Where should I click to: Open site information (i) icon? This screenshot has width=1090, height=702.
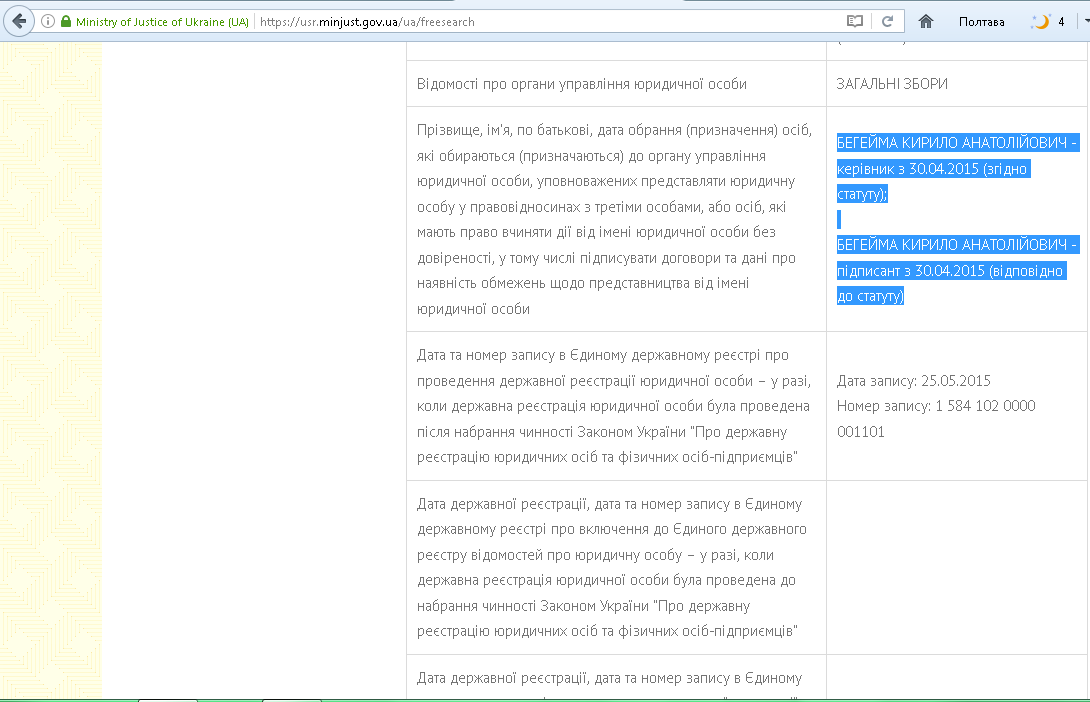[x=48, y=21]
